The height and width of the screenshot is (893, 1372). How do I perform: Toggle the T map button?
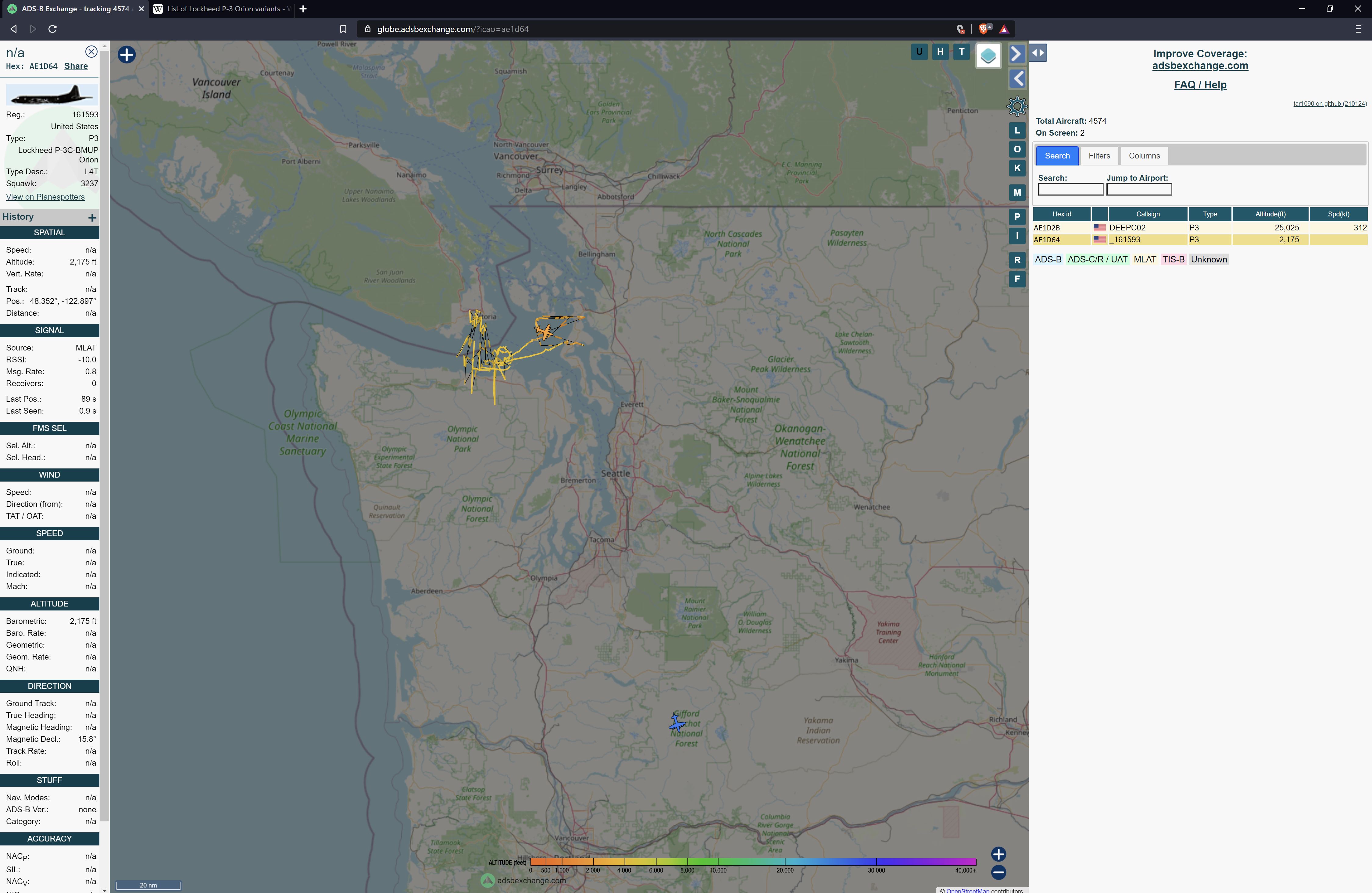coord(961,52)
